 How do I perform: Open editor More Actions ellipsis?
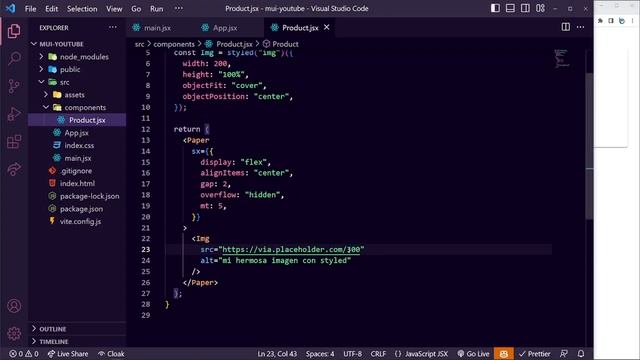[x=580, y=27]
